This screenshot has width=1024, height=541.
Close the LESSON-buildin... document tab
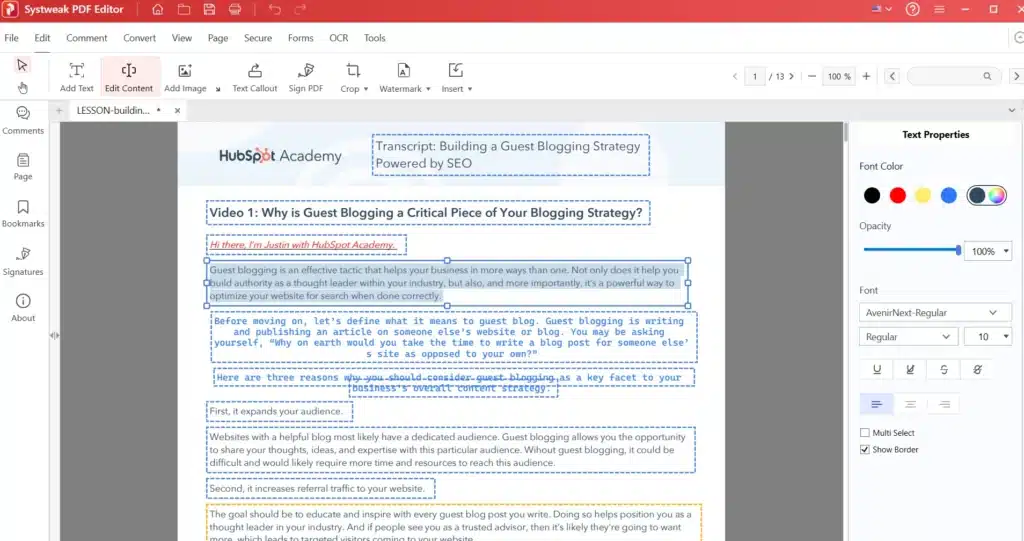pyautogui.click(x=177, y=110)
